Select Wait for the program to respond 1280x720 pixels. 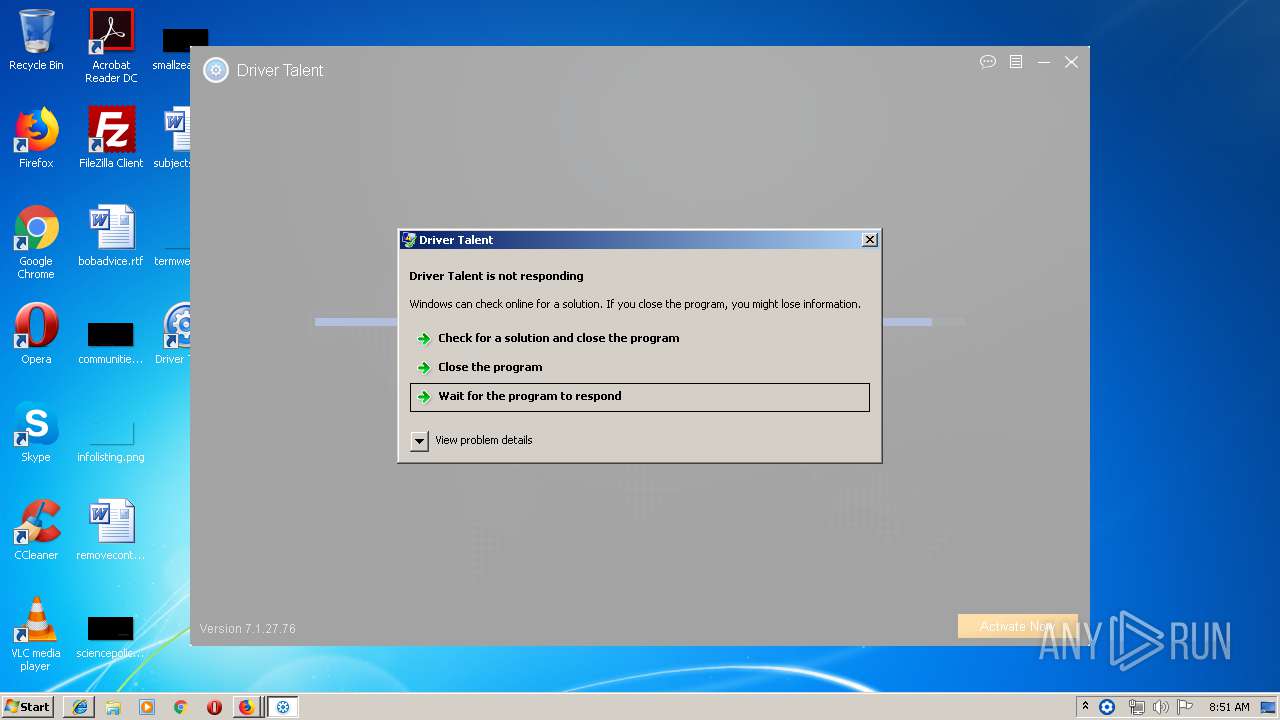640,397
